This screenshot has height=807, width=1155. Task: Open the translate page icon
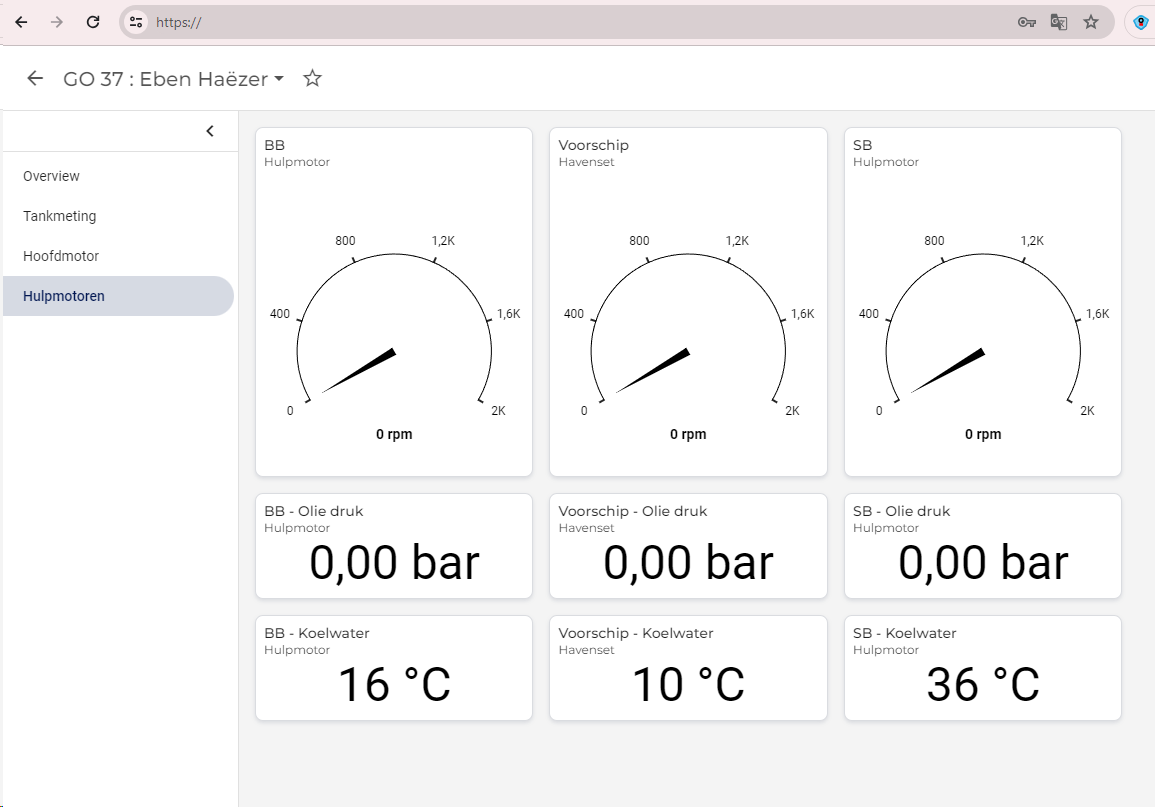(1058, 22)
